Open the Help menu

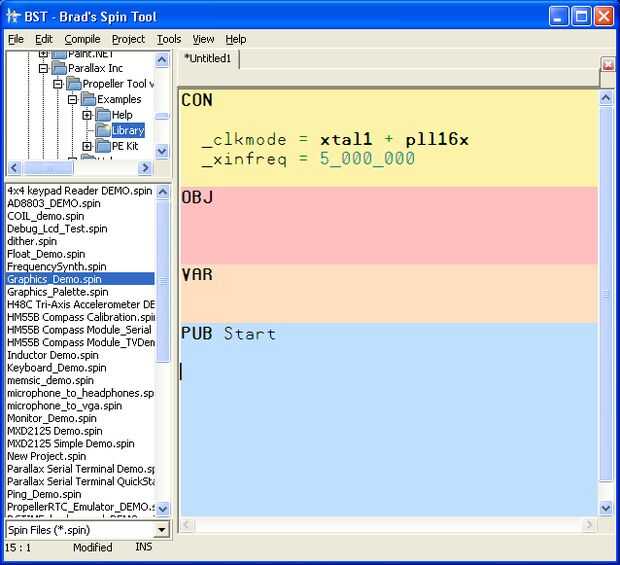[236, 39]
